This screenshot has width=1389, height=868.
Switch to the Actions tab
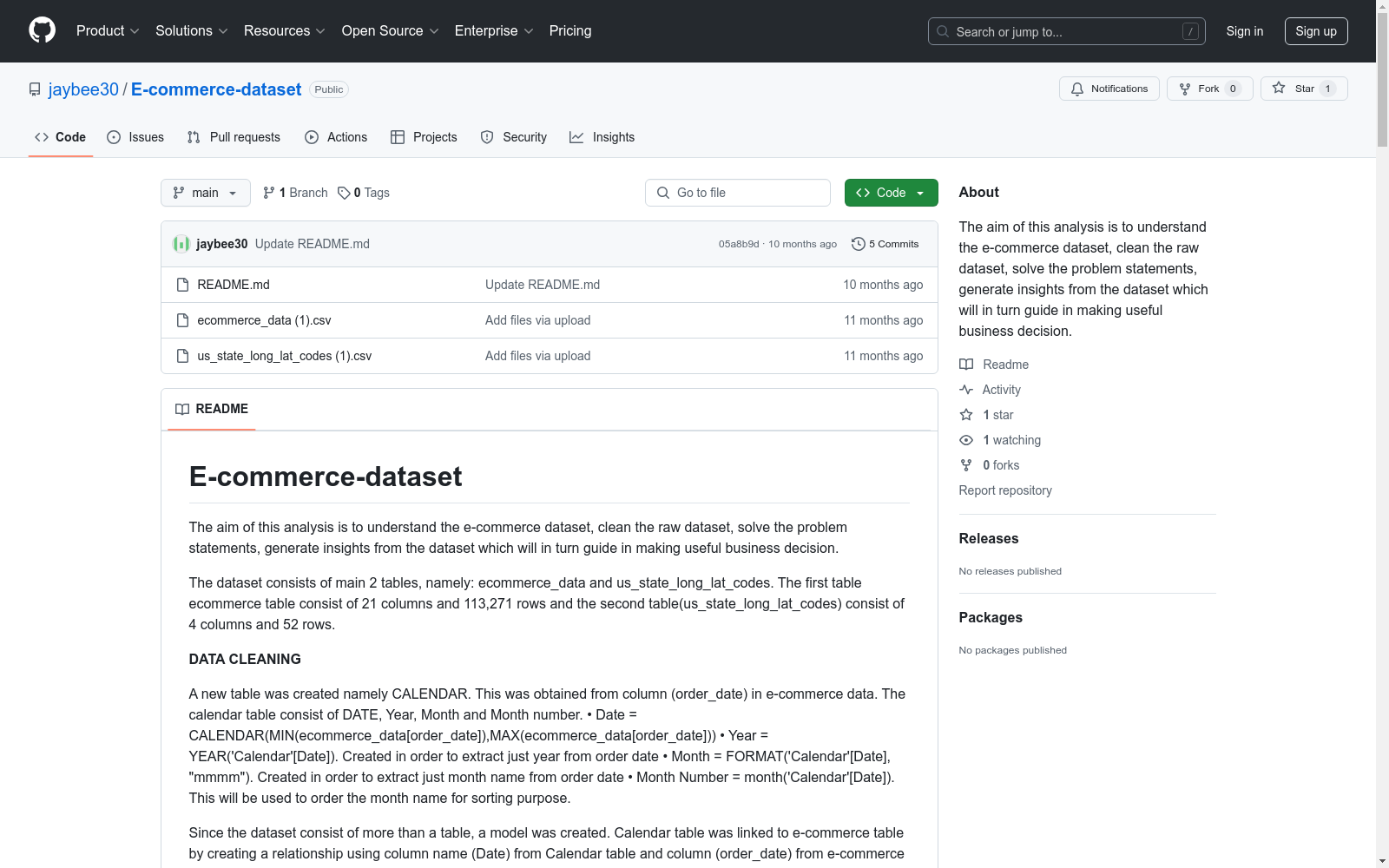pyautogui.click(x=336, y=137)
